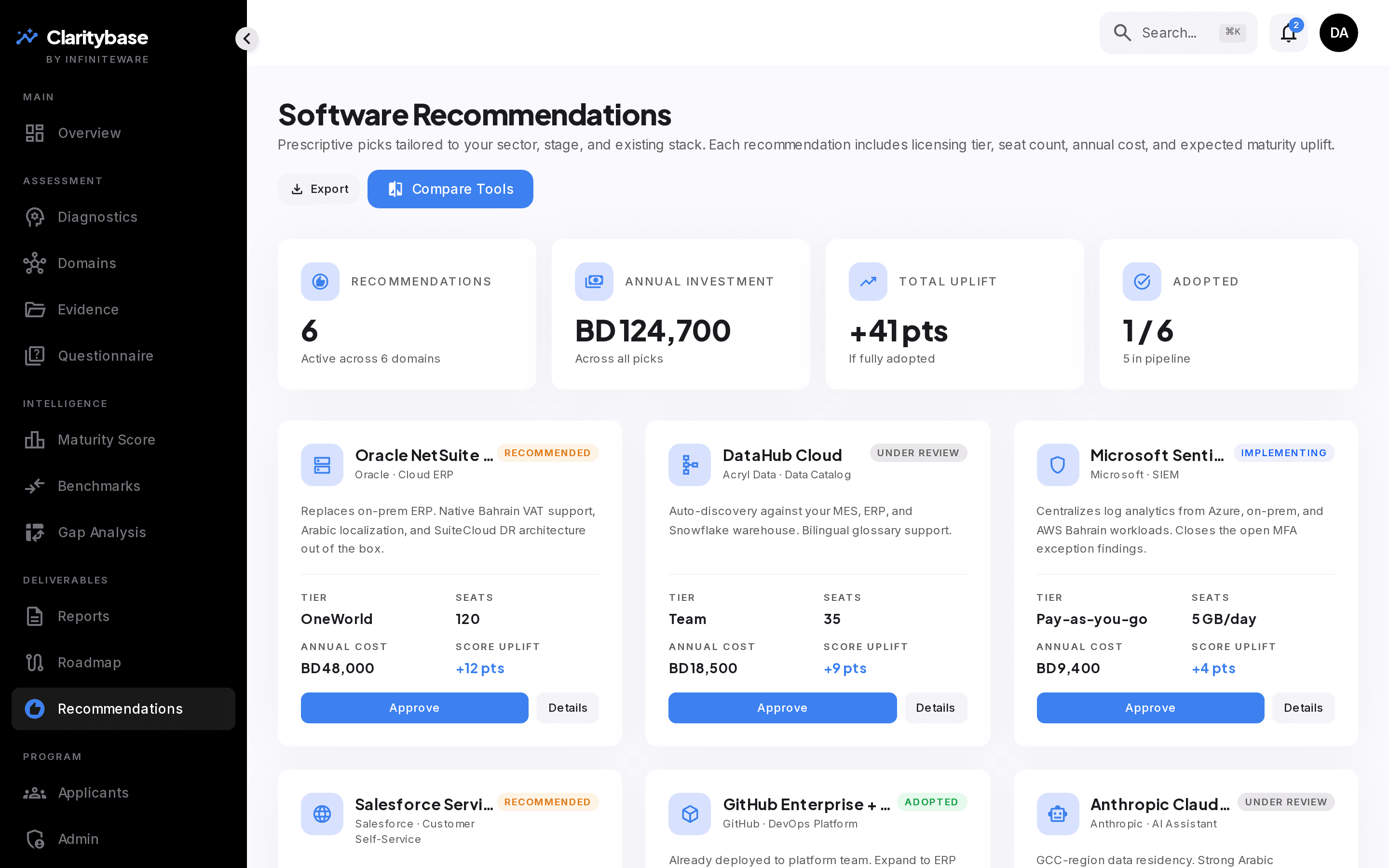The image size is (1389, 868).
Task: Focus the Search input field
Action: point(1178,33)
